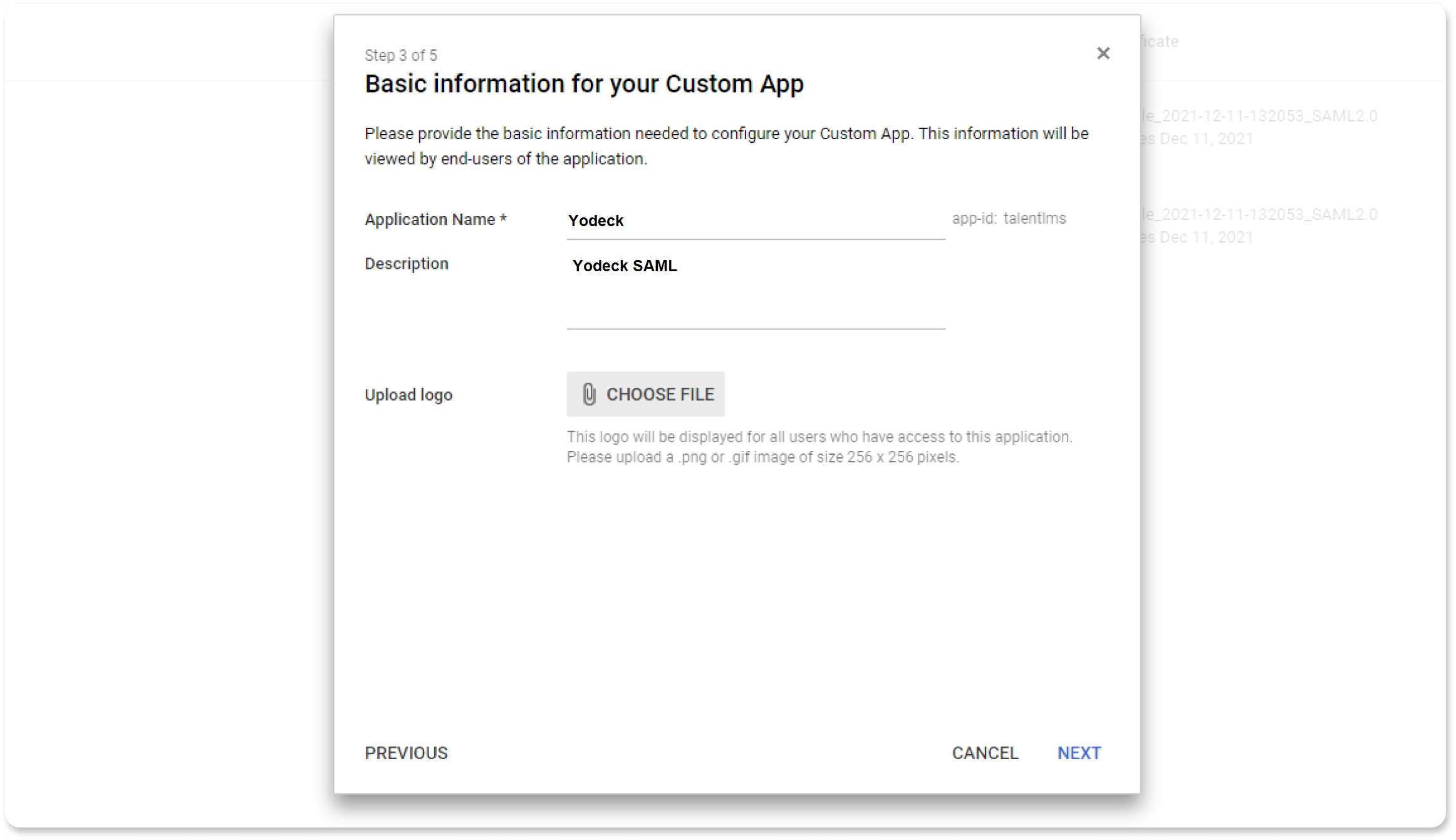1456x840 pixels.
Task: Click the app-id talentlms text
Action: [1009, 219]
